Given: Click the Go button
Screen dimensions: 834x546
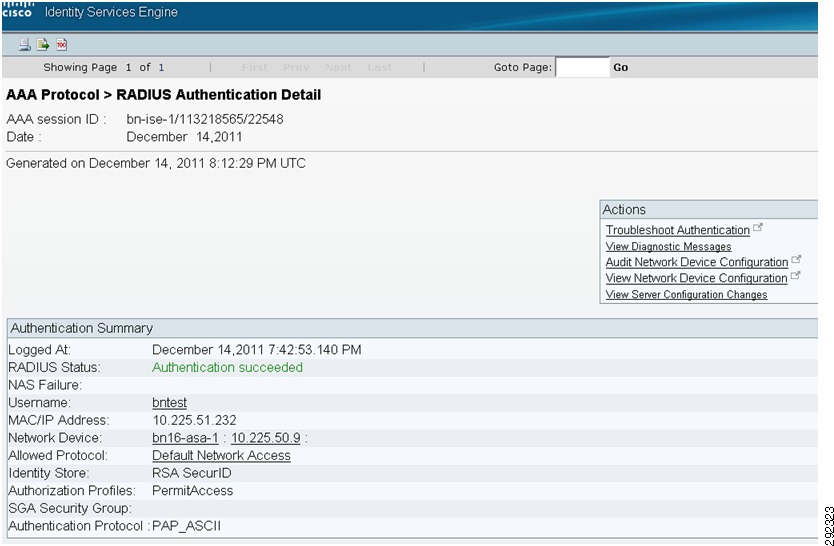Looking at the screenshot, I should click(x=620, y=68).
